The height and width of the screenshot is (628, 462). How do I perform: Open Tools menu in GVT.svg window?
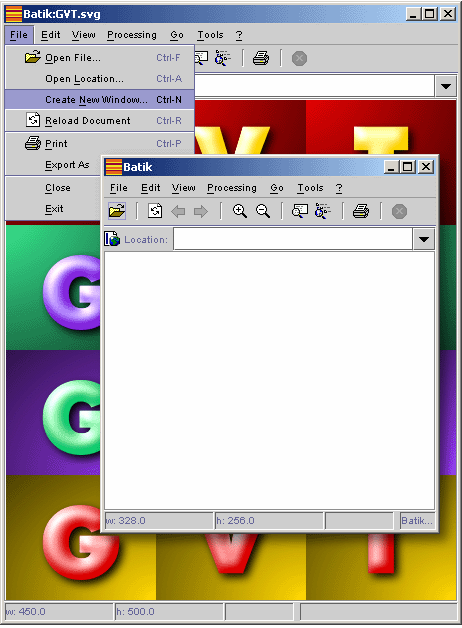pyautogui.click(x=210, y=35)
